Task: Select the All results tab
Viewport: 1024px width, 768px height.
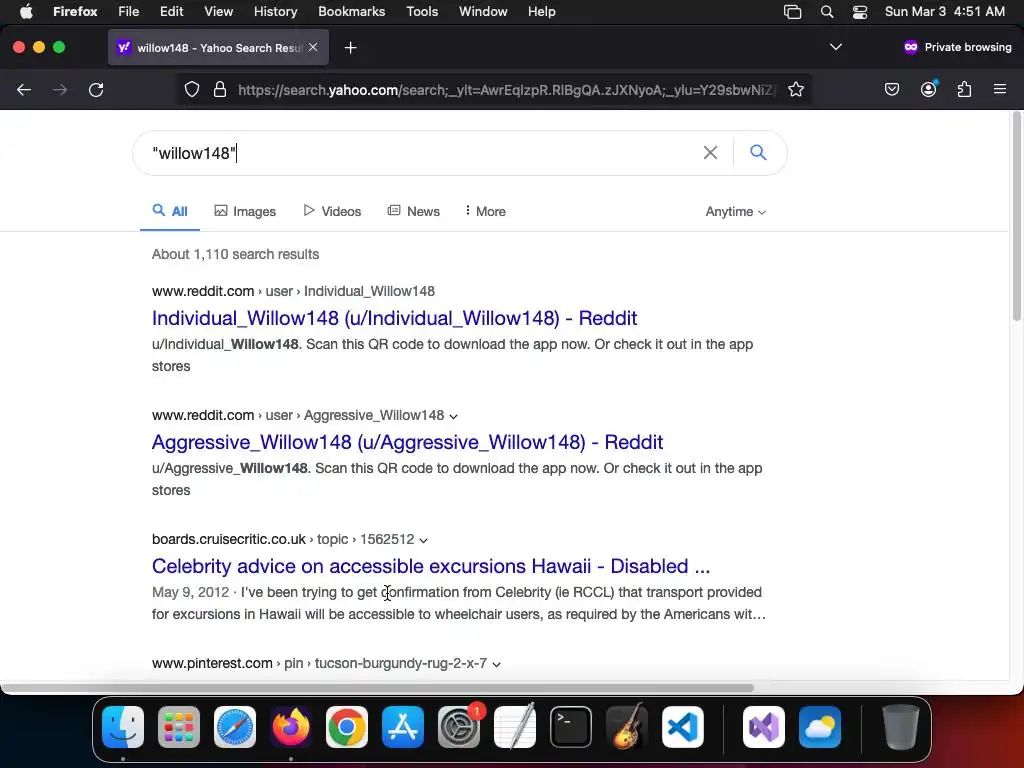Action: [170, 212]
